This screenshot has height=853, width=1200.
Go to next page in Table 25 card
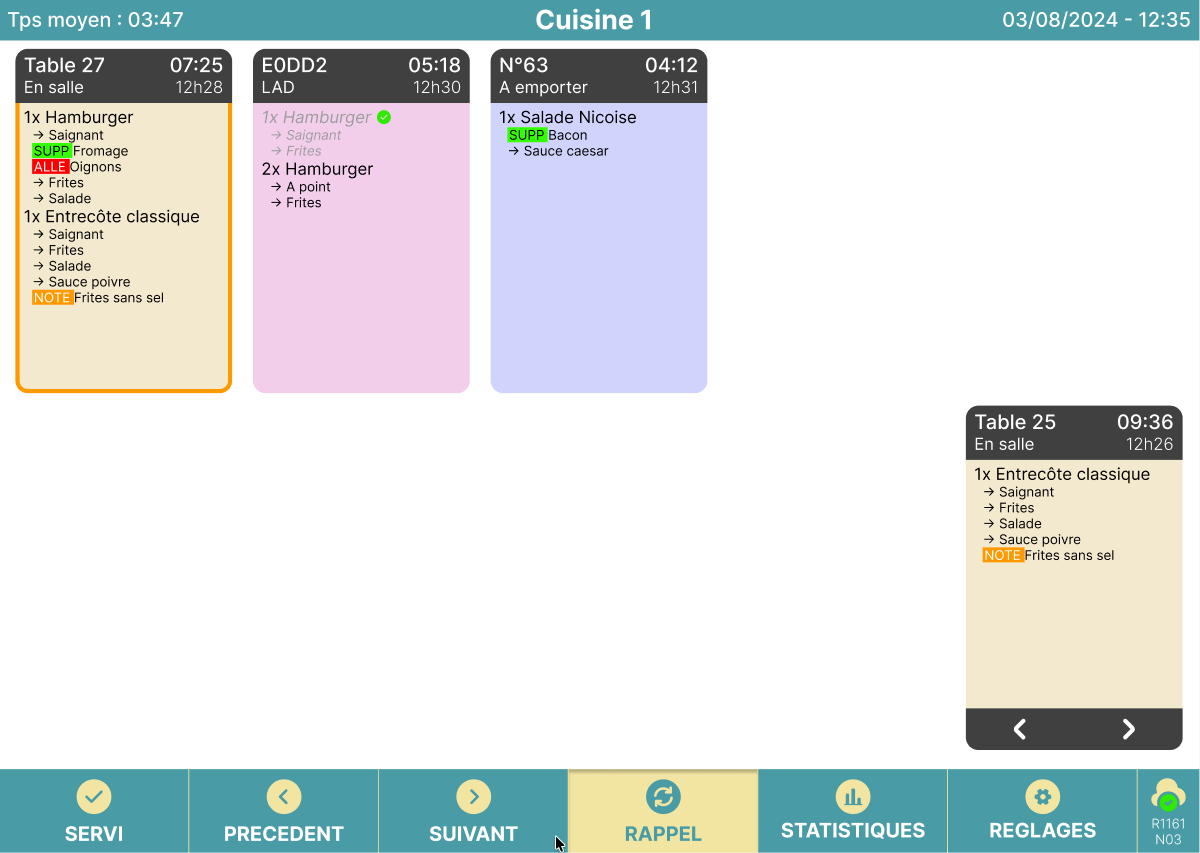tap(1129, 729)
